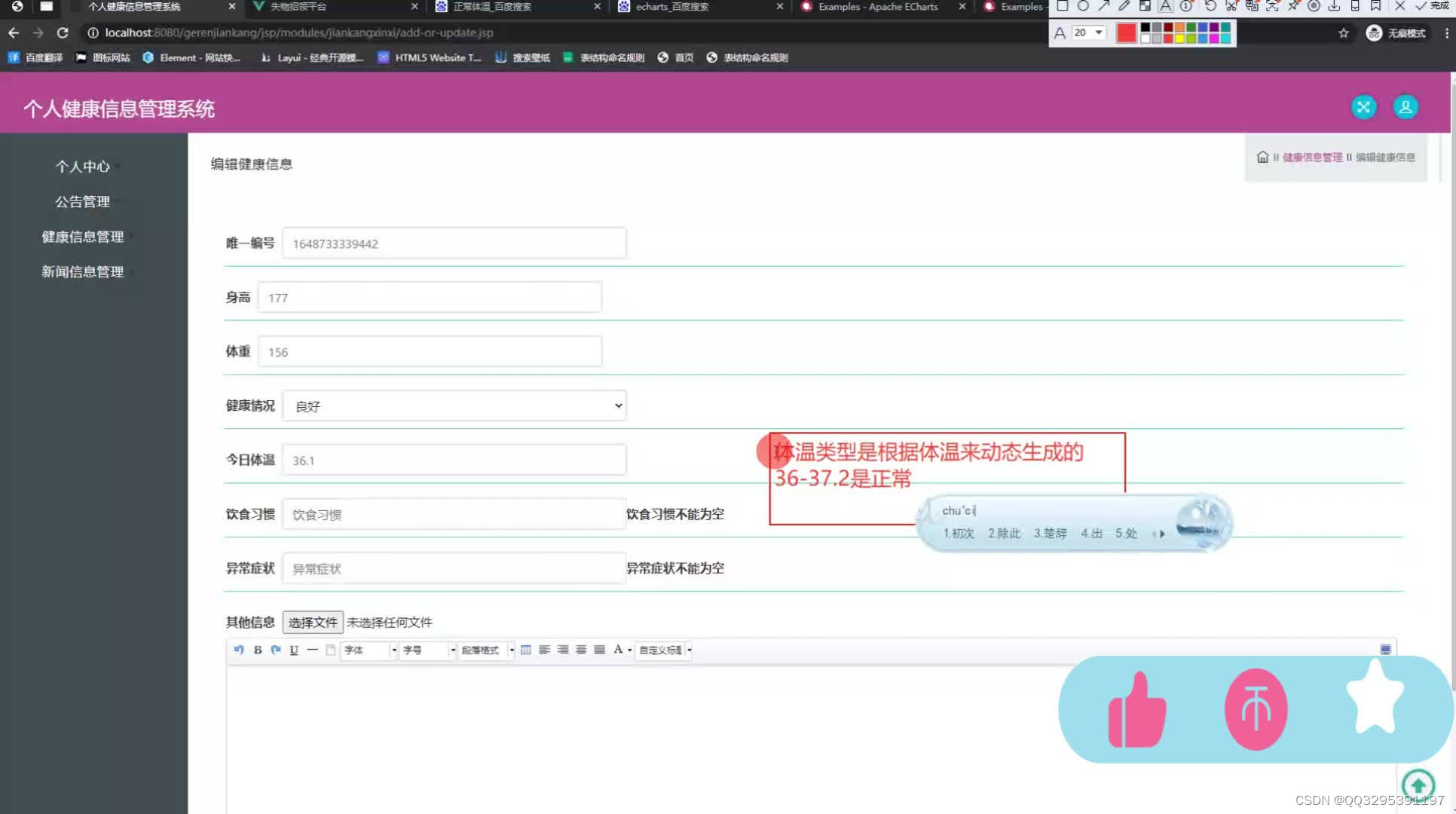
Task: Open the 自定义标题 dropdown
Action: (665, 650)
